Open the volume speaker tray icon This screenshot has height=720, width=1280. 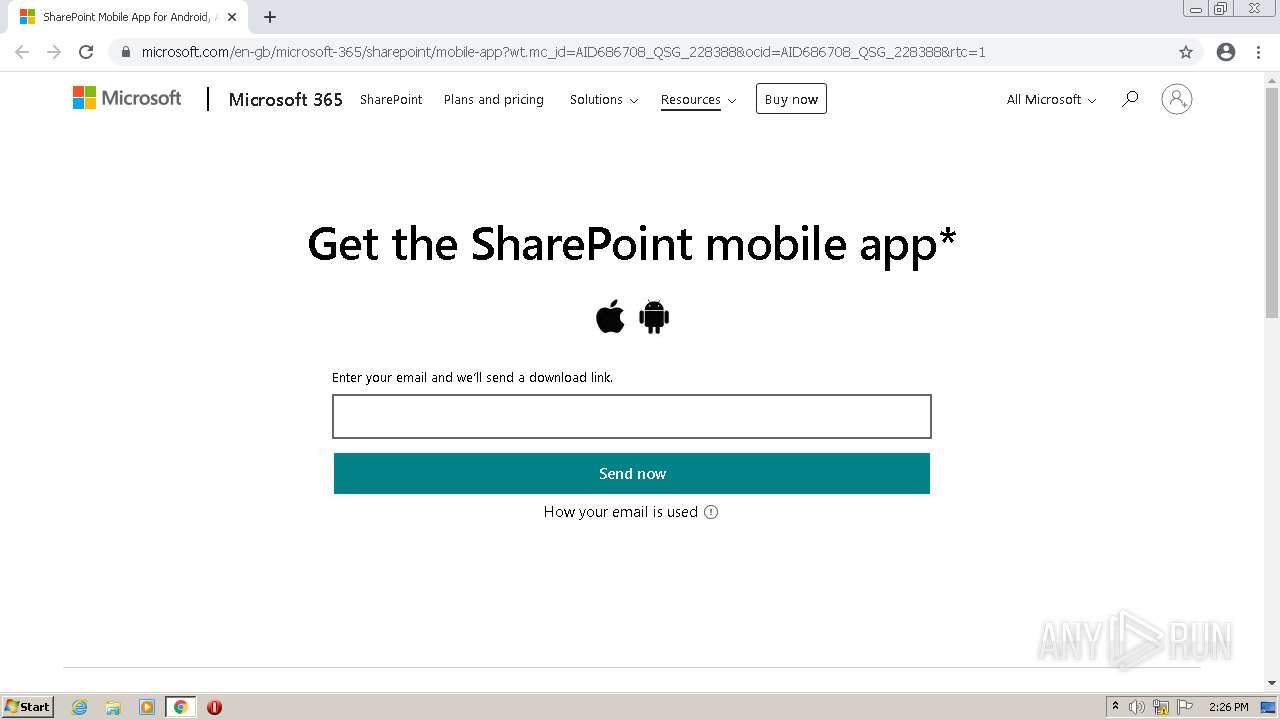coord(1137,707)
